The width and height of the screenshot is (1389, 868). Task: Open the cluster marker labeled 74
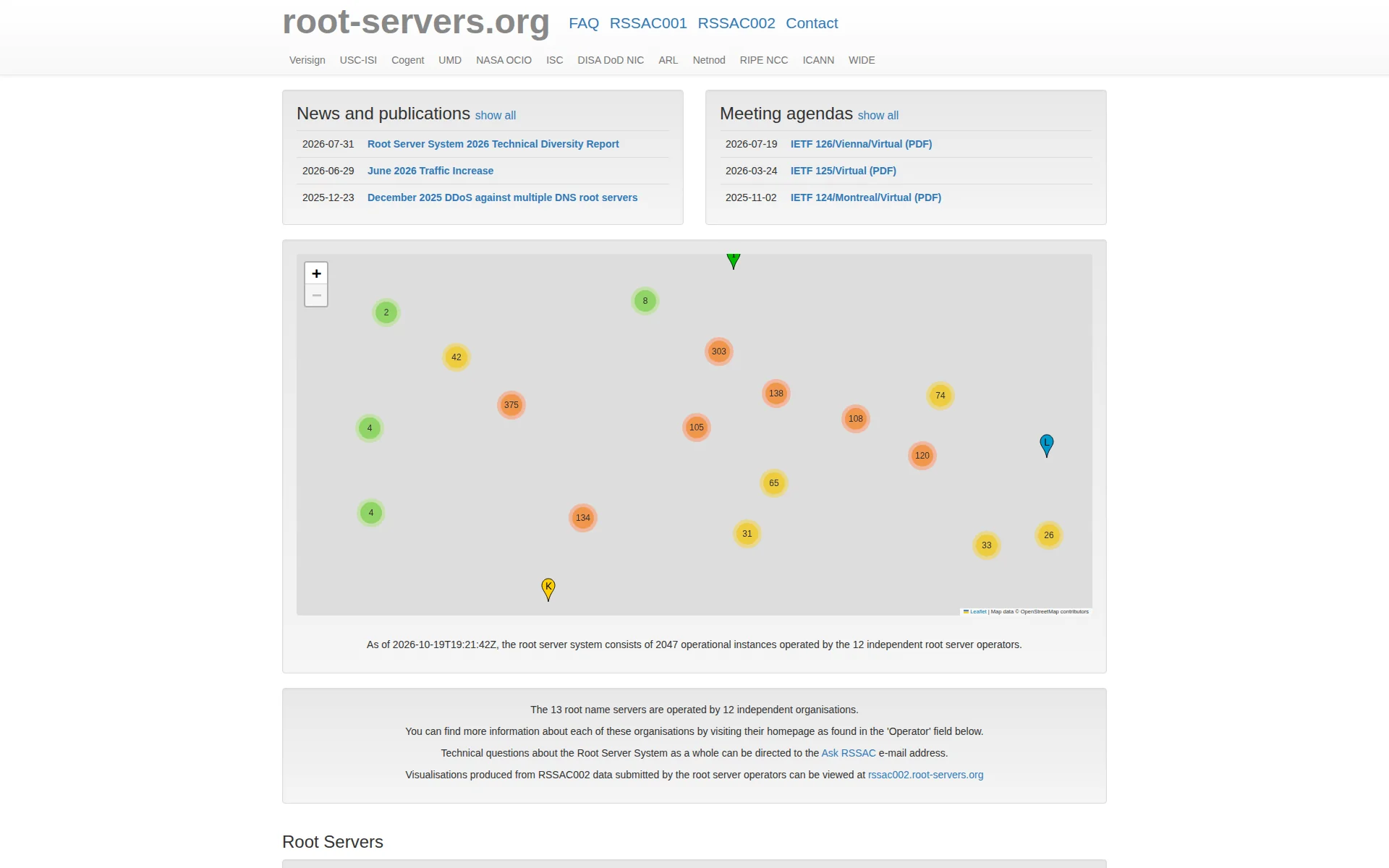(940, 396)
